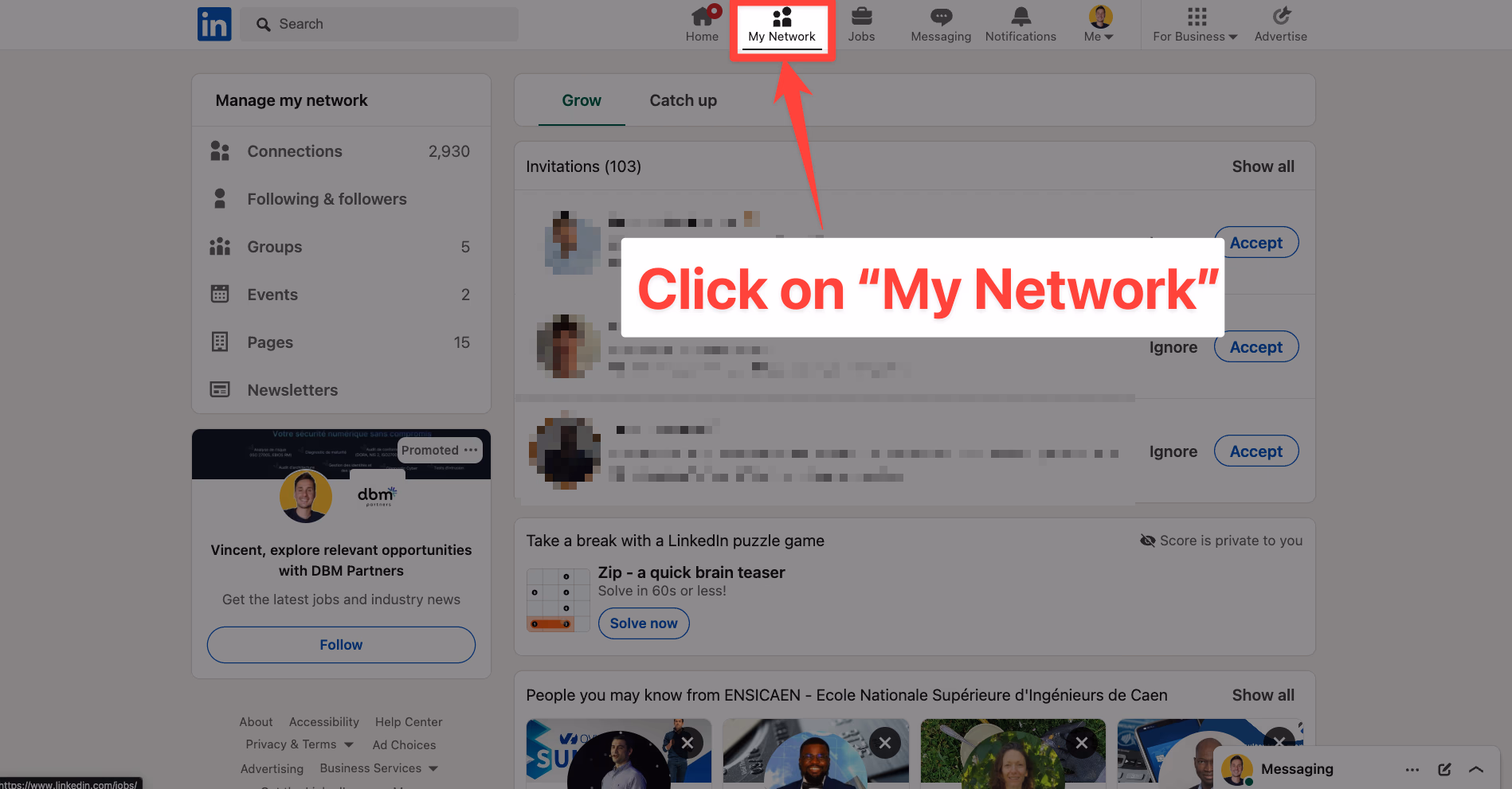Click the Solve now button
Screen dimensions: 1512x789
pyautogui.click(x=644, y=623)
